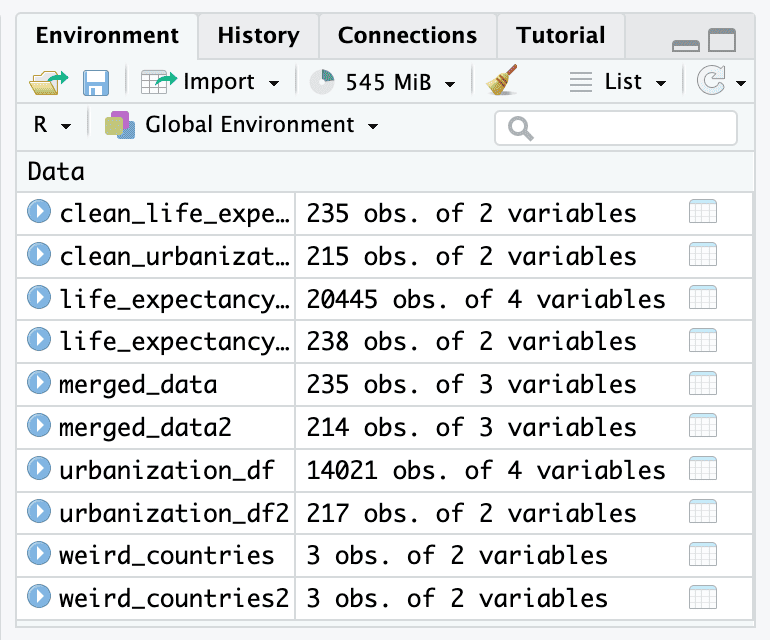Click the memory usage pie chart icon

pyautogui.click(x=323, y=82)
